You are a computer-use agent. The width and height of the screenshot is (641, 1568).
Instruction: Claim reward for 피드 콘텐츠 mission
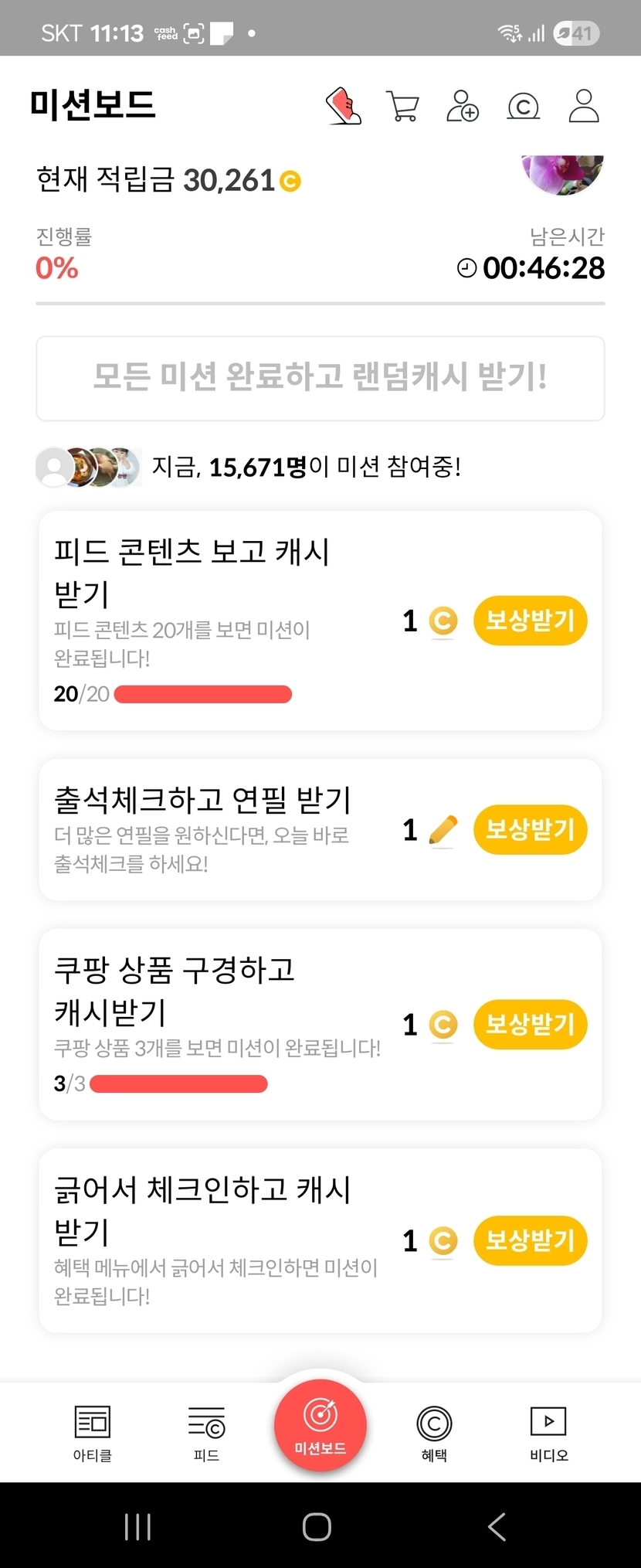(530, 621)
